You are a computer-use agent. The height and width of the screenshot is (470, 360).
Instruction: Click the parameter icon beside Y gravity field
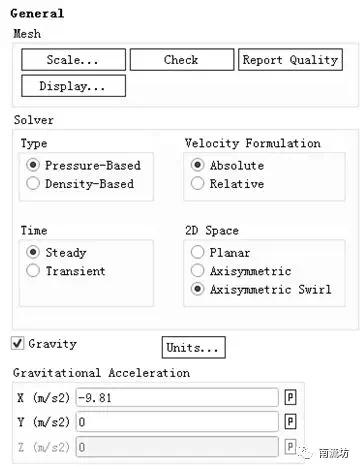pos(290,422)
